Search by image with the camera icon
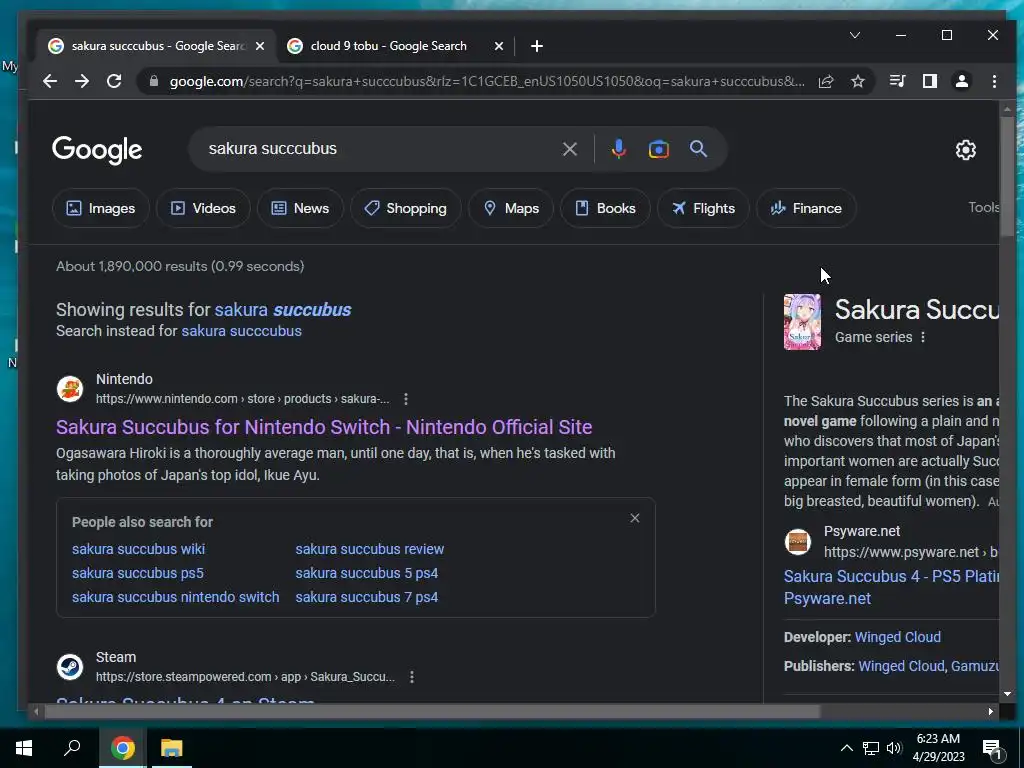Screen dimensions: 1024x768 [x=658, y=149]
